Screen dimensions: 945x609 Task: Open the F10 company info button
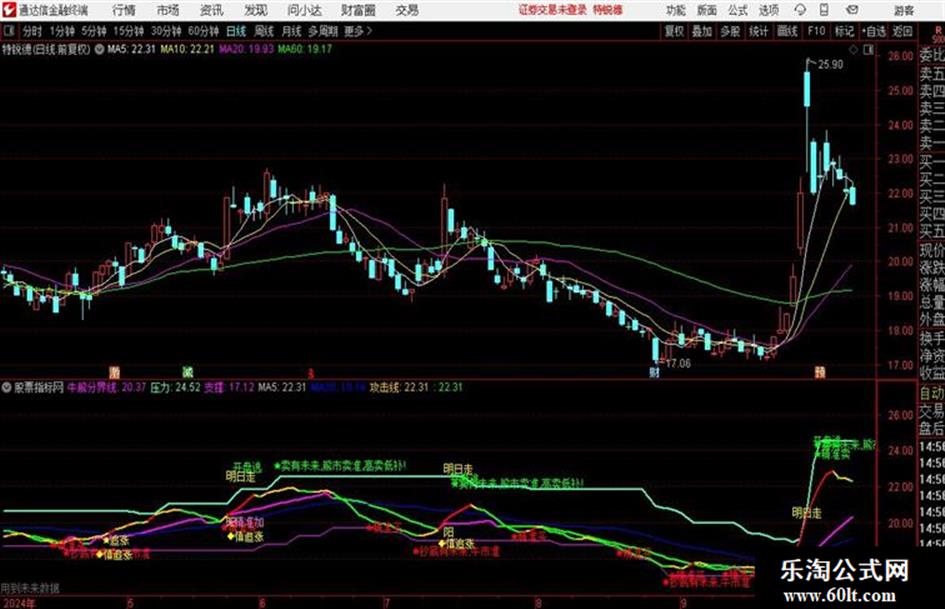tap(816, 31)
